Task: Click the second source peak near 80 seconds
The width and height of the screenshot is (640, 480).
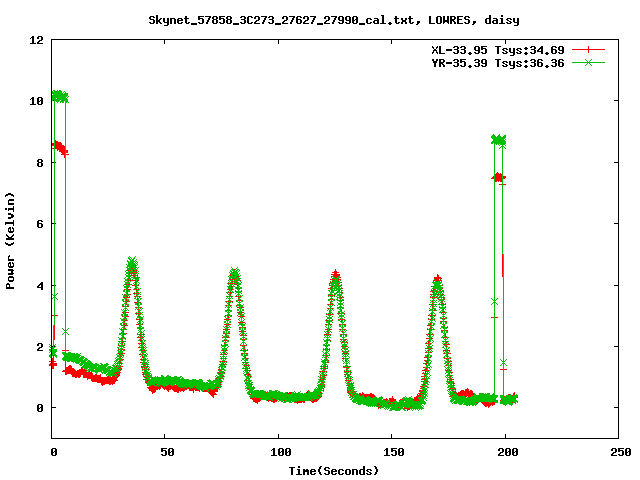Action: pyautogui.click(x=234, y=273)
